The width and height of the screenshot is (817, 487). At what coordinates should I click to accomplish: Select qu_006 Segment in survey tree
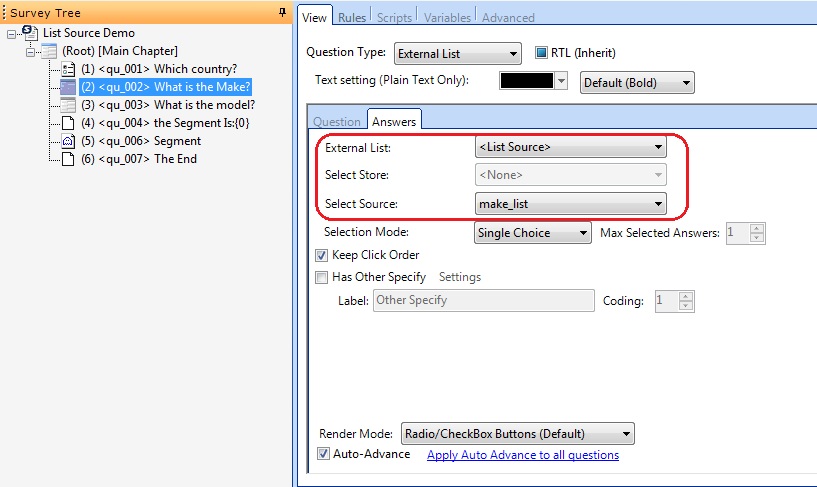pyautogui.click(x=141, y=141)
